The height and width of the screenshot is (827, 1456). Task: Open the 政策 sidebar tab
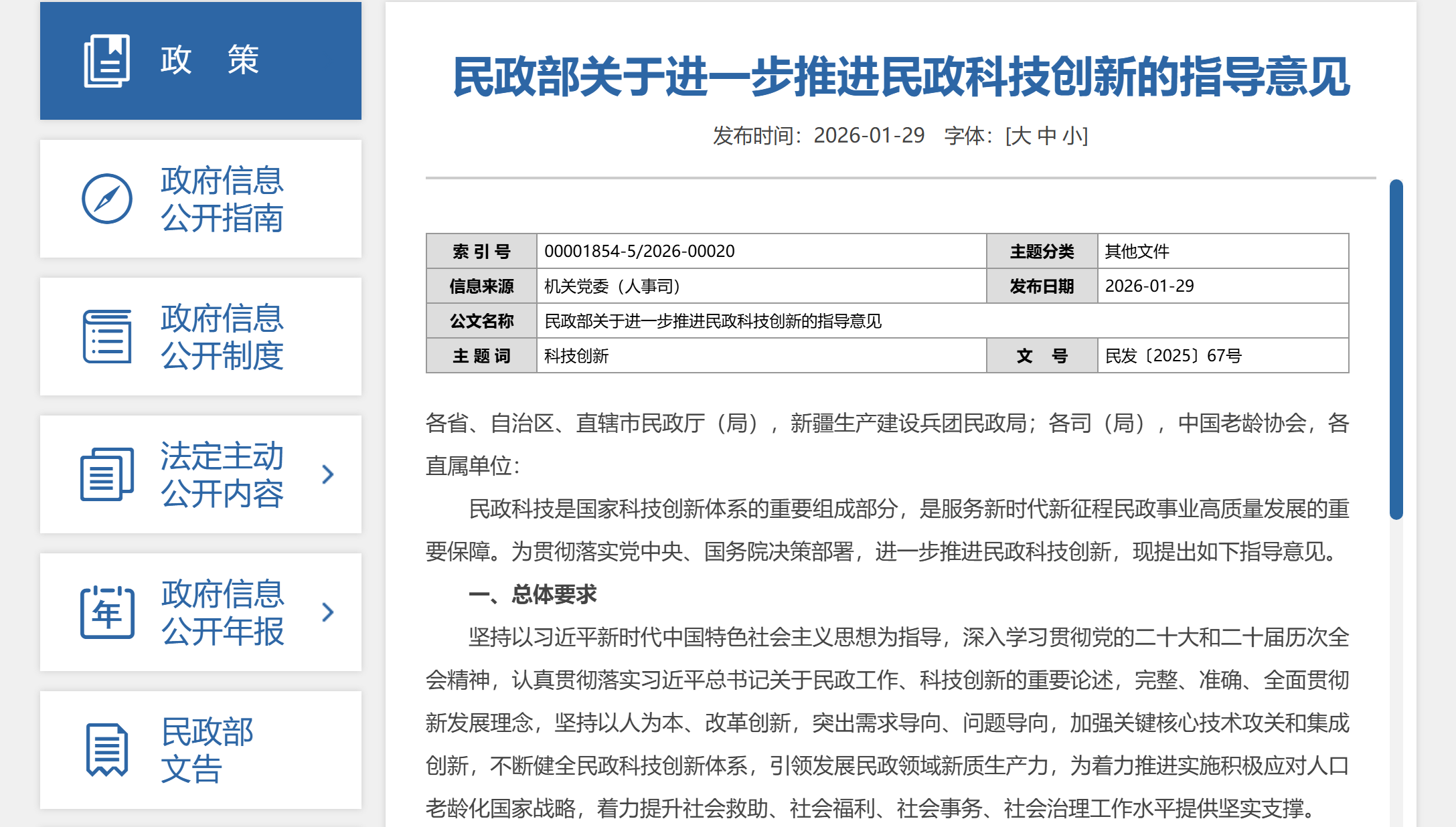[x=201, y=61]
